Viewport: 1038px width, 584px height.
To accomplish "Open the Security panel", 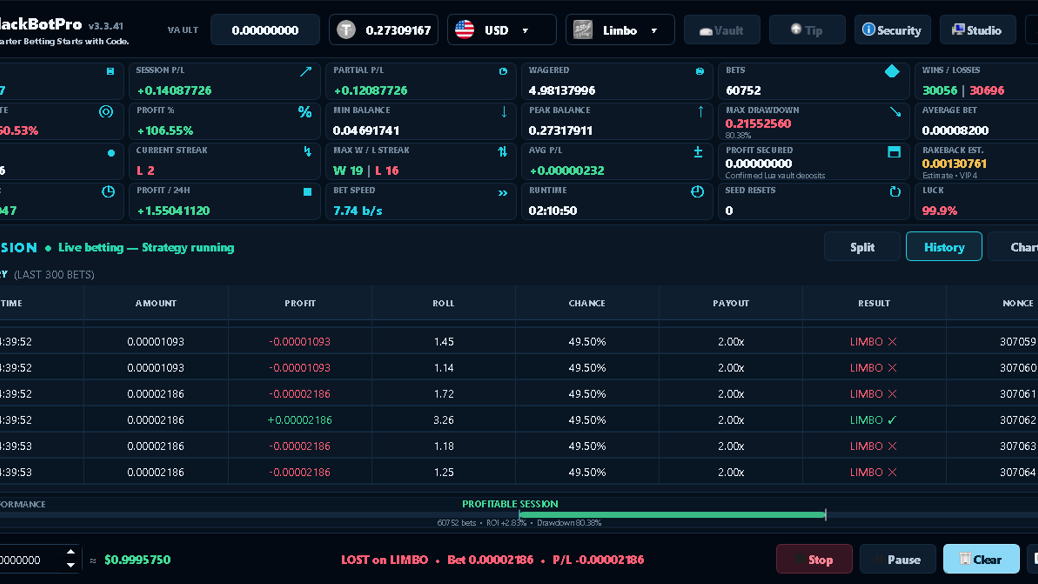I will point(892,30).
